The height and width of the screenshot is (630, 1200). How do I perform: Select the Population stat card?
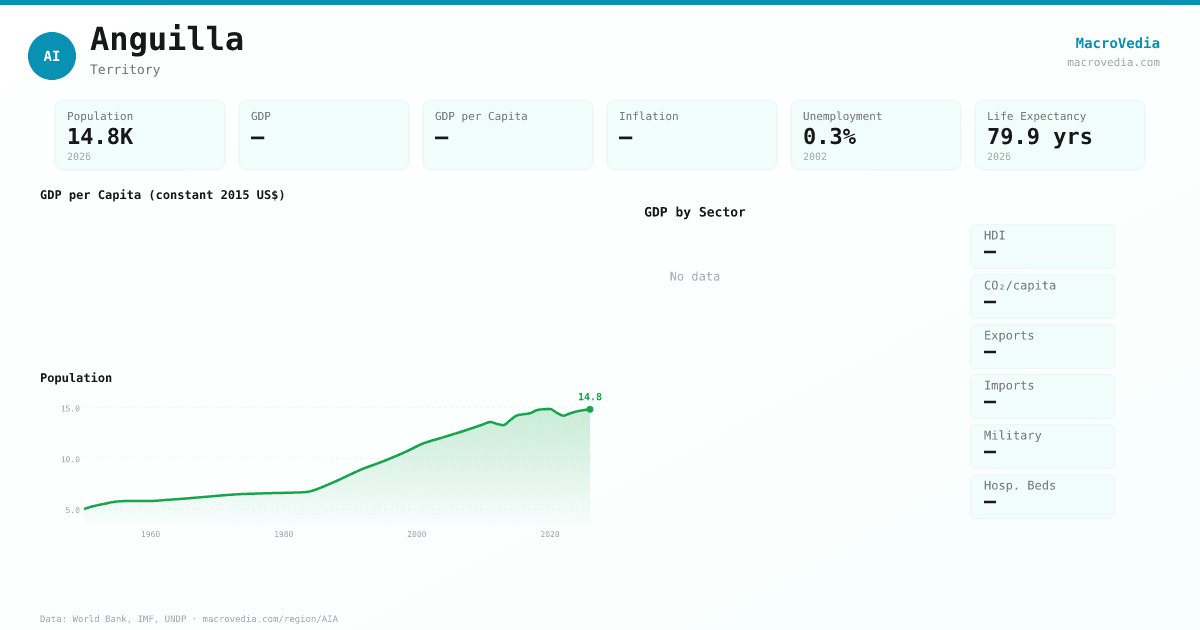pos(140,135)
